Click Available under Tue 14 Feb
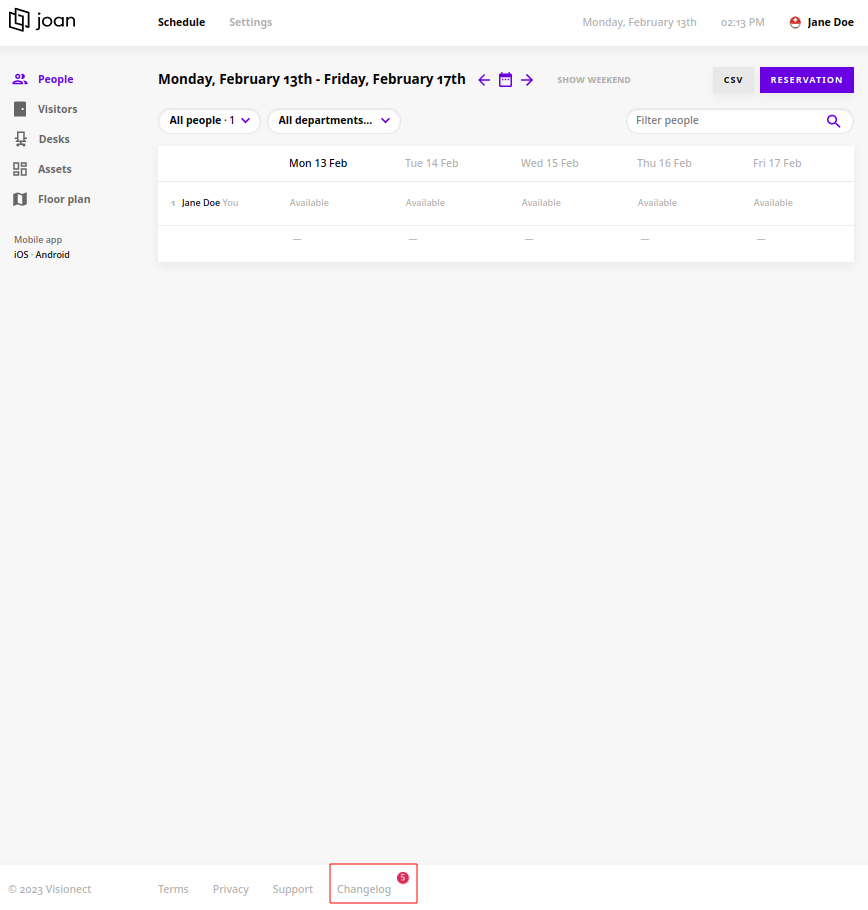 tap(425, 203)
